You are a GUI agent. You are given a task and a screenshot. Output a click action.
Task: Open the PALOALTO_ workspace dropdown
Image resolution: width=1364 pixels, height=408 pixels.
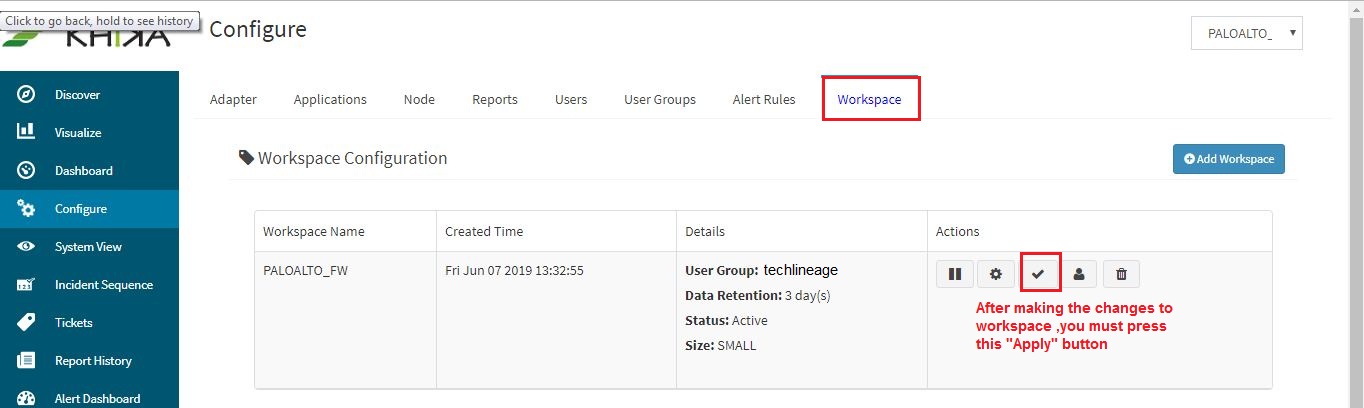click(x=1247, y=33)
